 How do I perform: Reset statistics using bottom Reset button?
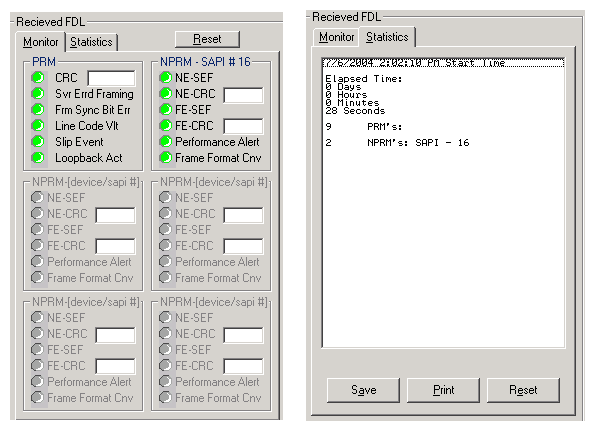(x=523, y=390)
